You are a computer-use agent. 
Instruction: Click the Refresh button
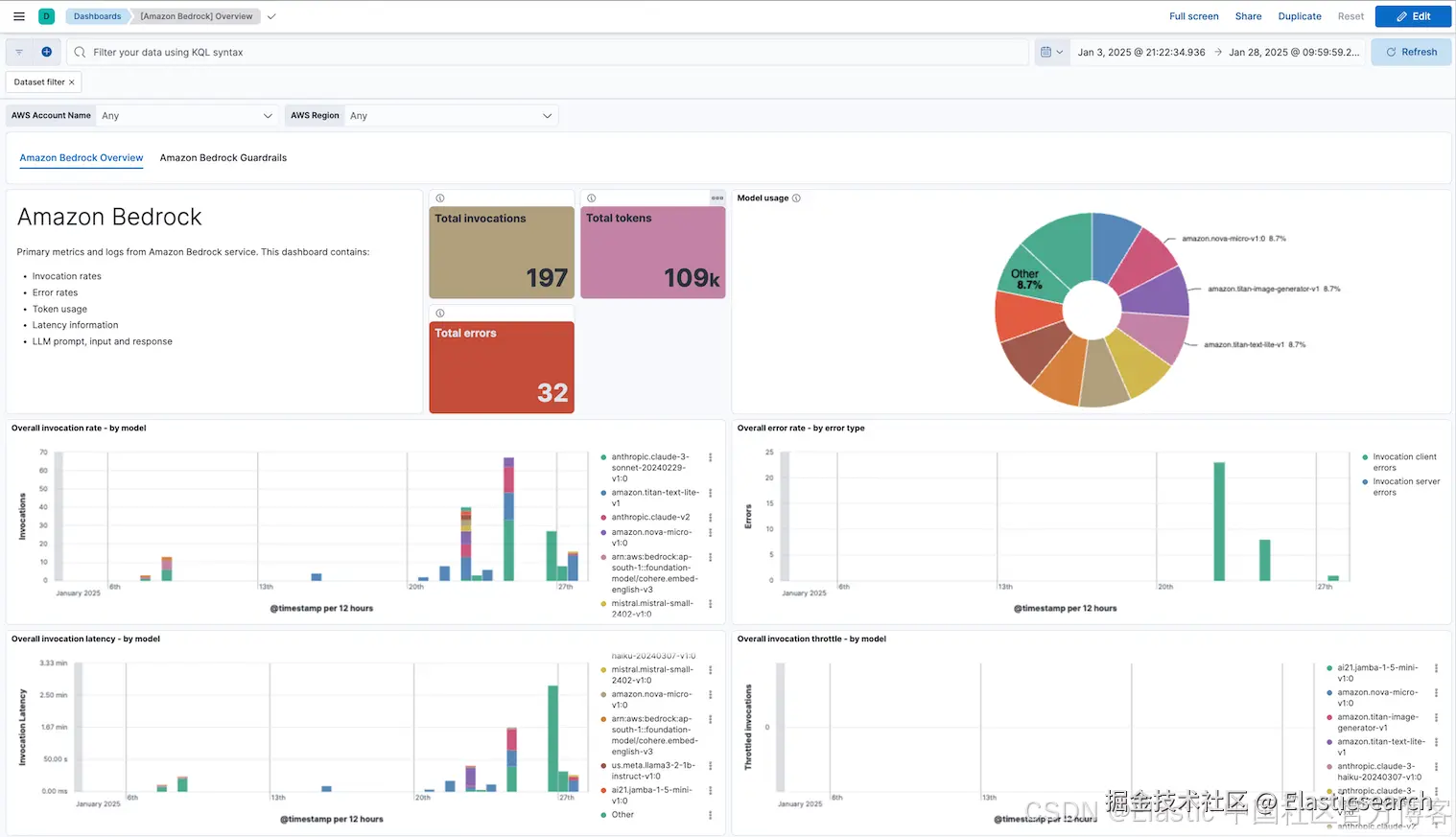pos(1411,52)
